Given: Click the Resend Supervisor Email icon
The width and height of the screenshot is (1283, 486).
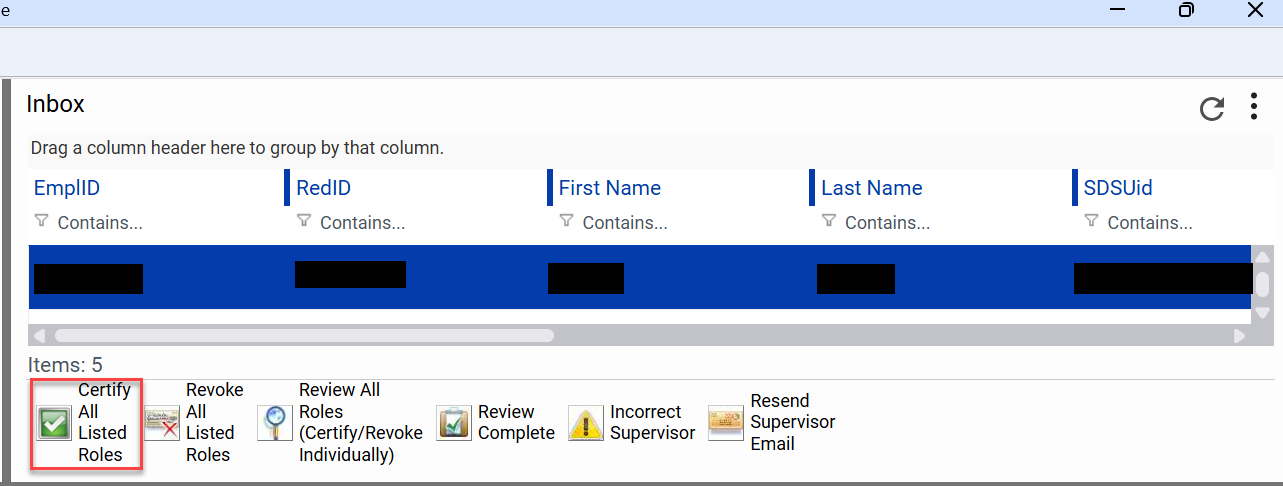Looking at the screenshot, I should 726,423.
